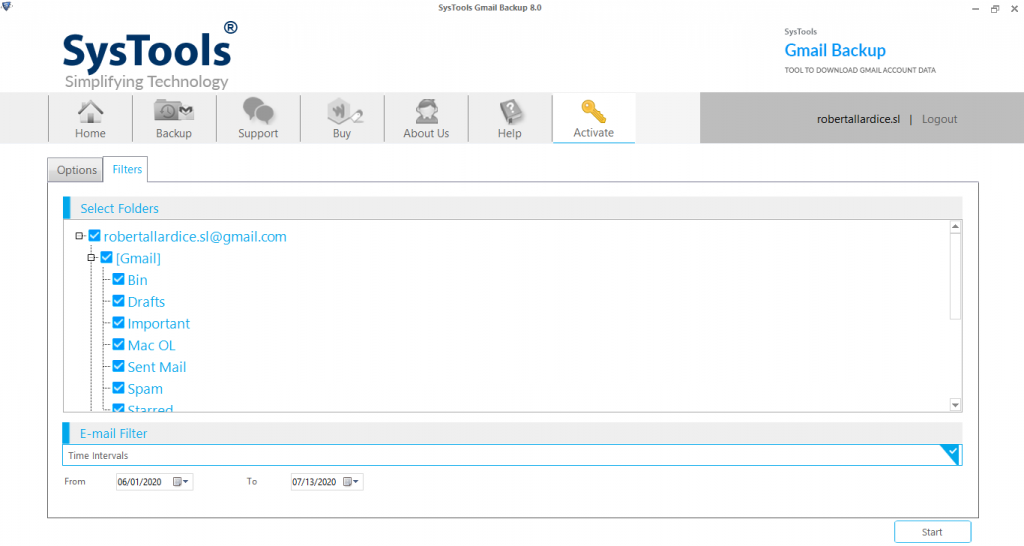Toggle the Time Intervals filter checkmark

[x=952, y=454]
